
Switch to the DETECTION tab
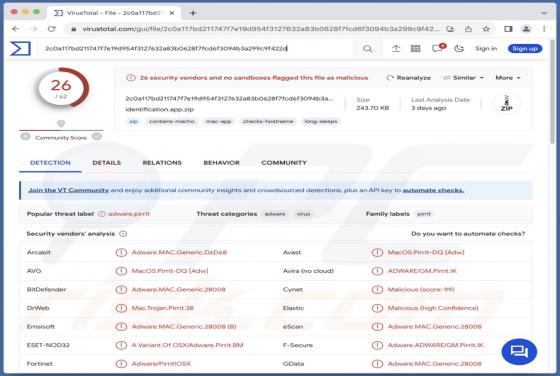50,163
